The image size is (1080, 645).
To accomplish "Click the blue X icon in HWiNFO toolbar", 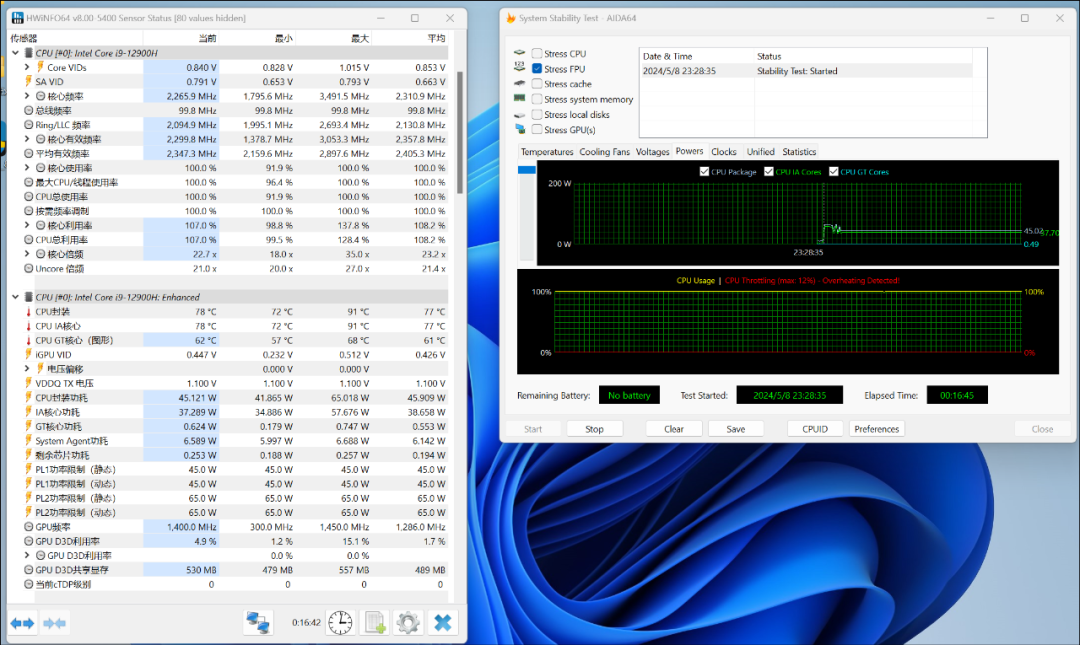I will (x=443, y=623).
